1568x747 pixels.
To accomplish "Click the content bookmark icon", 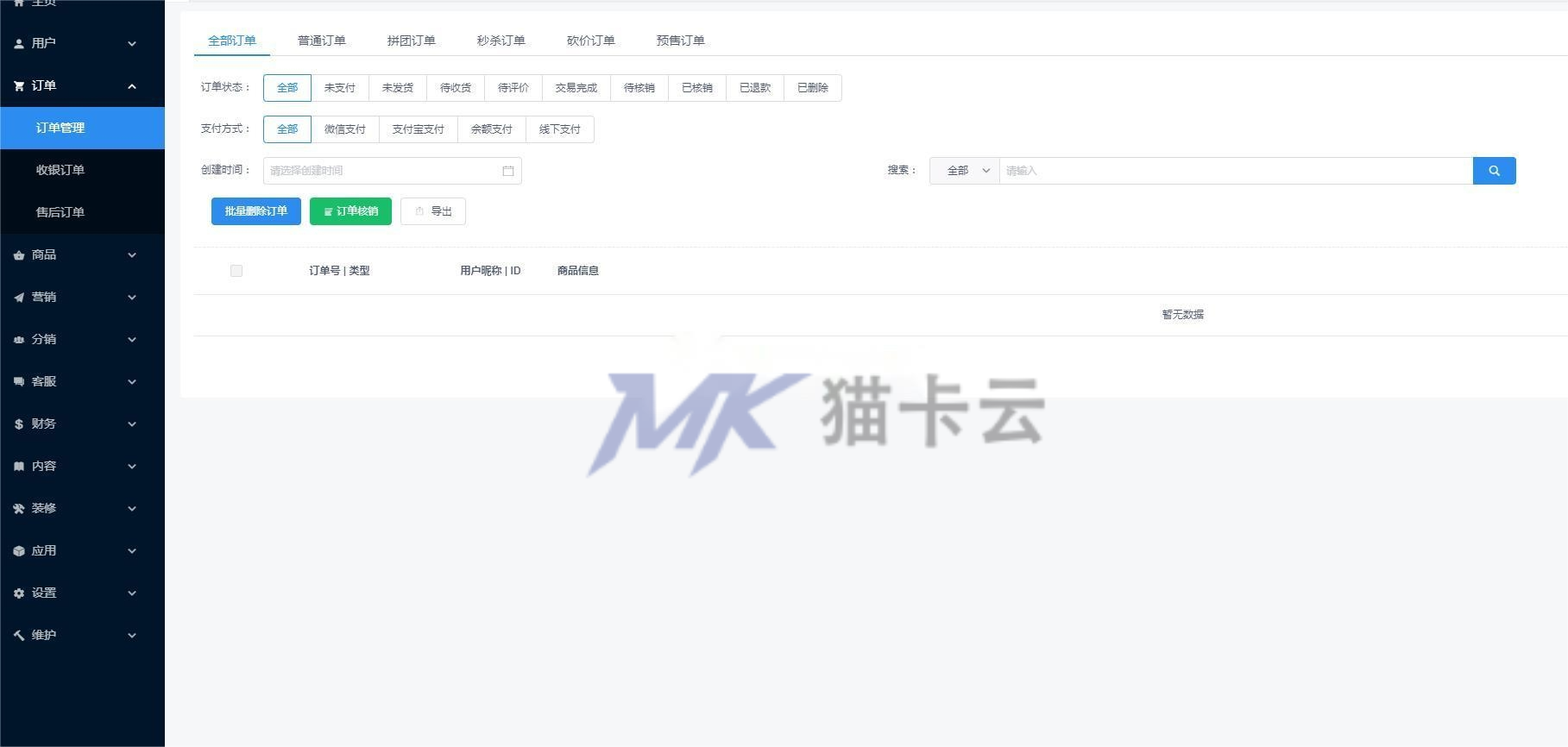I will pyautogui.click(x=19, y=466).
